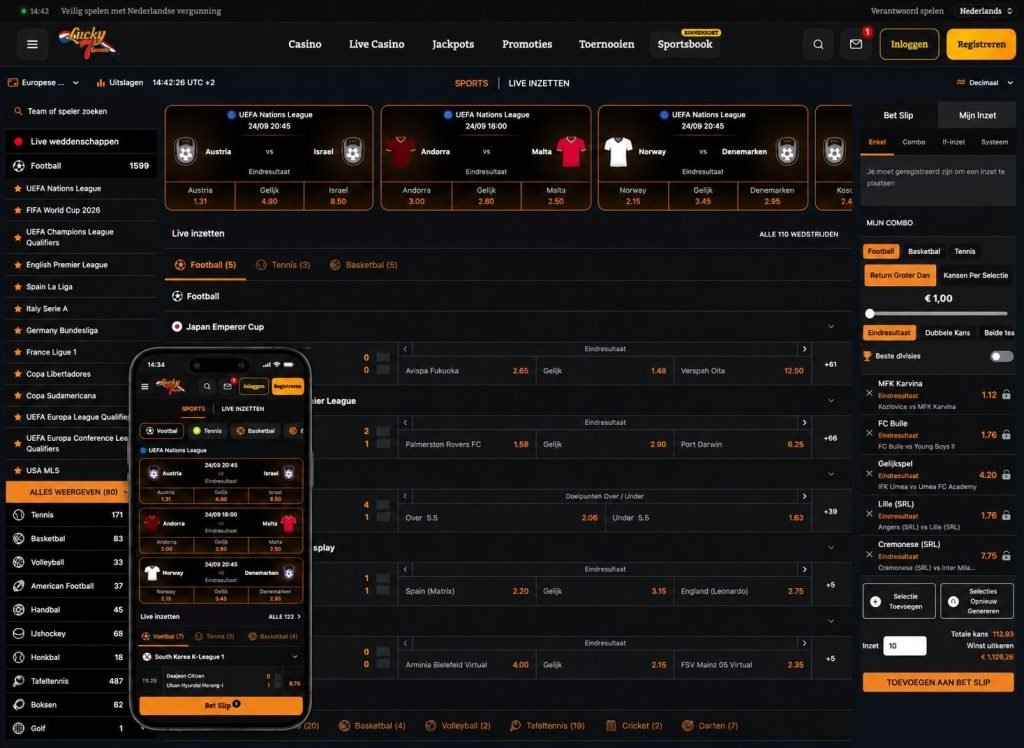The width and height of the screenshot is (1024, 748).
Task: Switch to the Combo bet type tab
Action: point(913,142)
